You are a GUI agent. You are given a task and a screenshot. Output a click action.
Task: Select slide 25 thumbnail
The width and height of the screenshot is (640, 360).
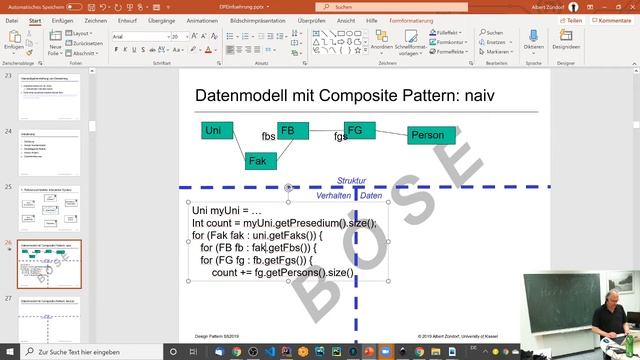[x=49, y=209]
